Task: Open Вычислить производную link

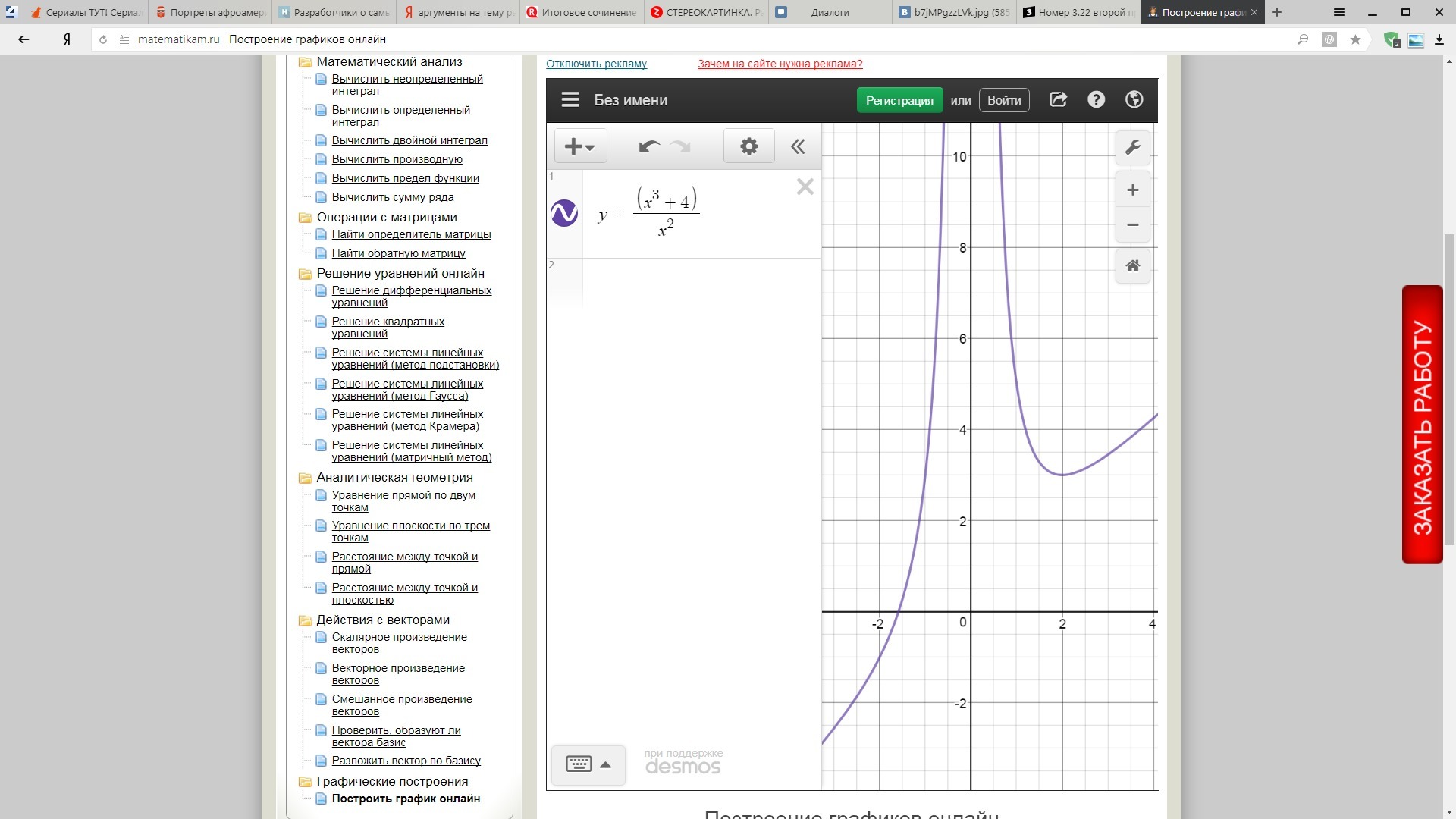Action: [x=397, y=159]
